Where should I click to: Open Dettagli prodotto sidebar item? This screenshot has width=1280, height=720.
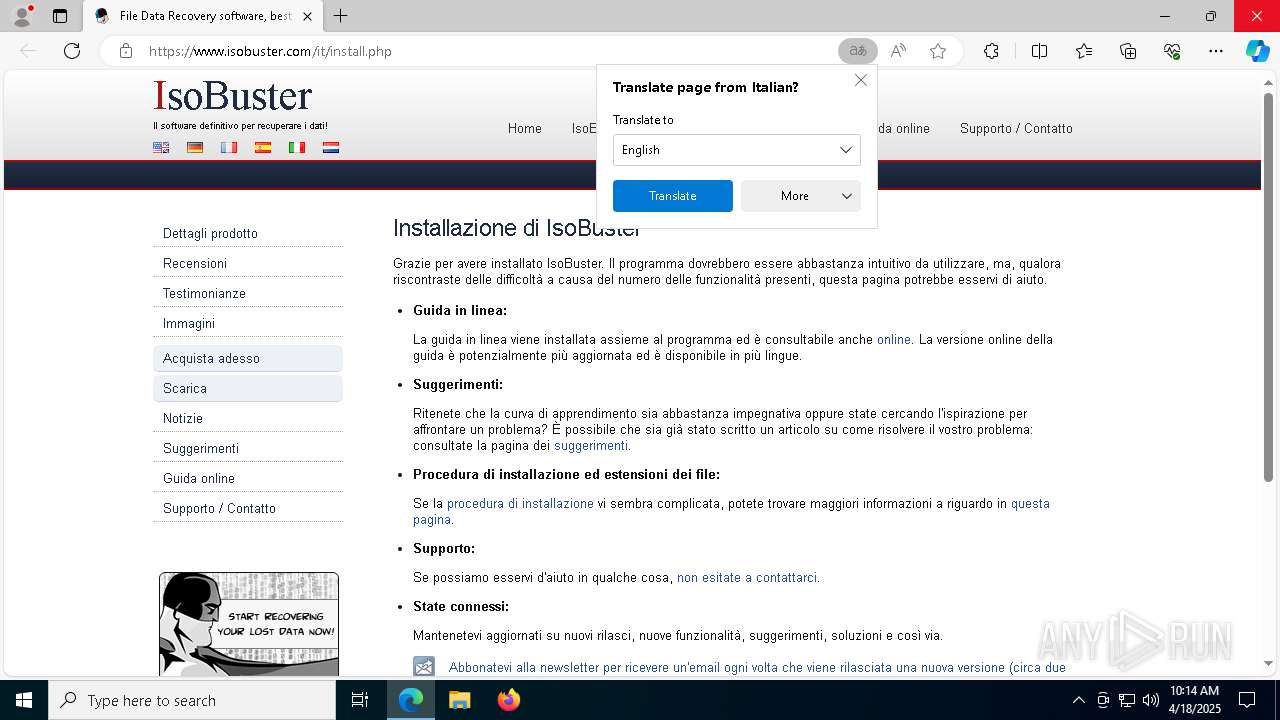(248, 233)
